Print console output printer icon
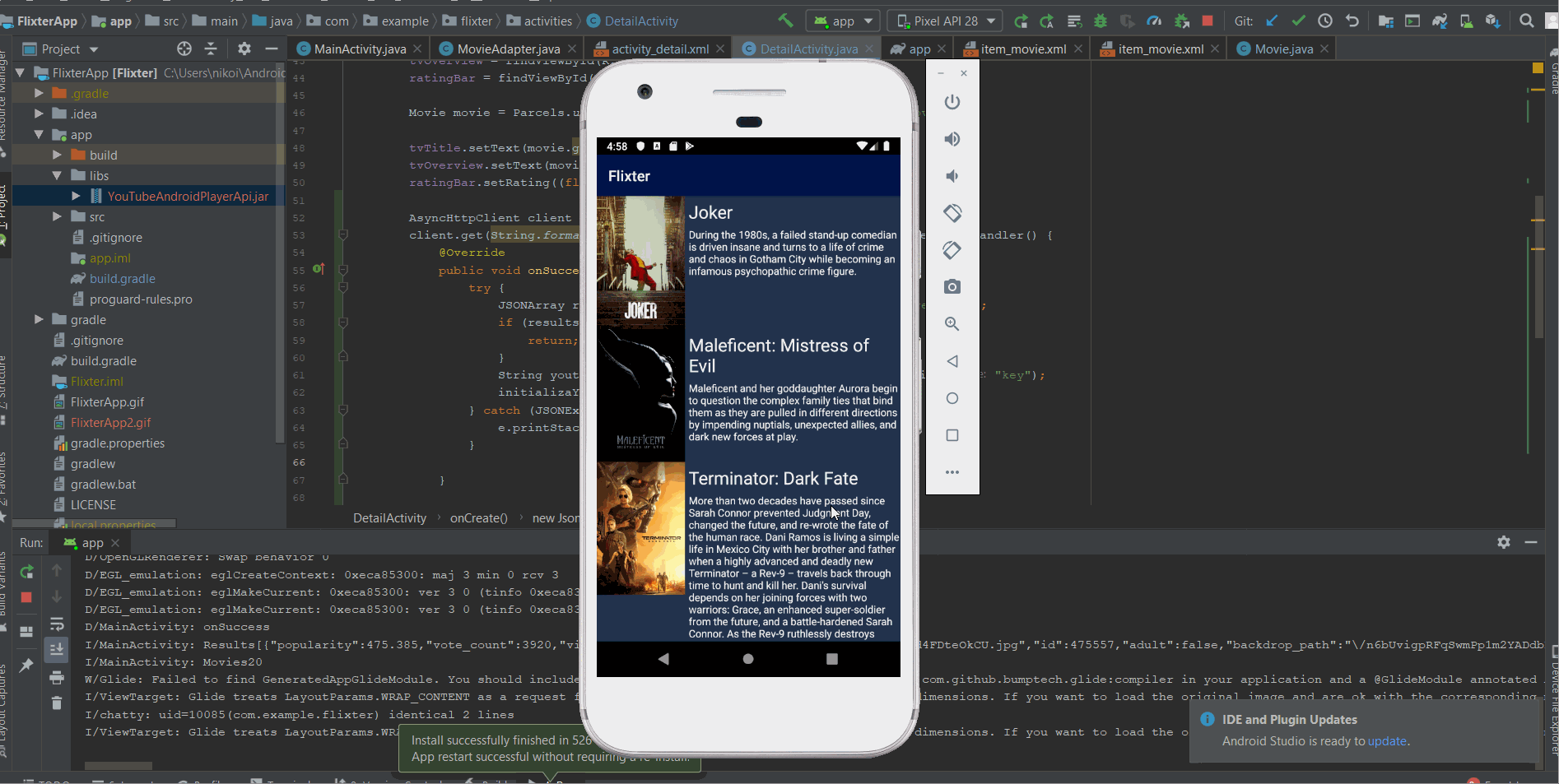Image resolution: width=1559 pixels, height=784 pixels. (57, 677)
